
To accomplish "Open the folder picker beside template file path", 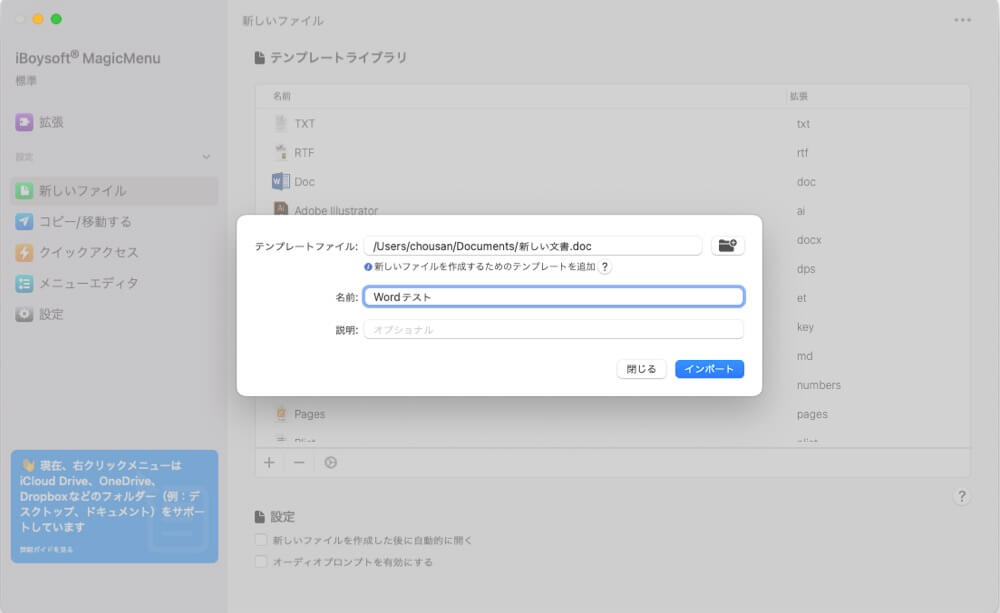I will click(728, 245).
